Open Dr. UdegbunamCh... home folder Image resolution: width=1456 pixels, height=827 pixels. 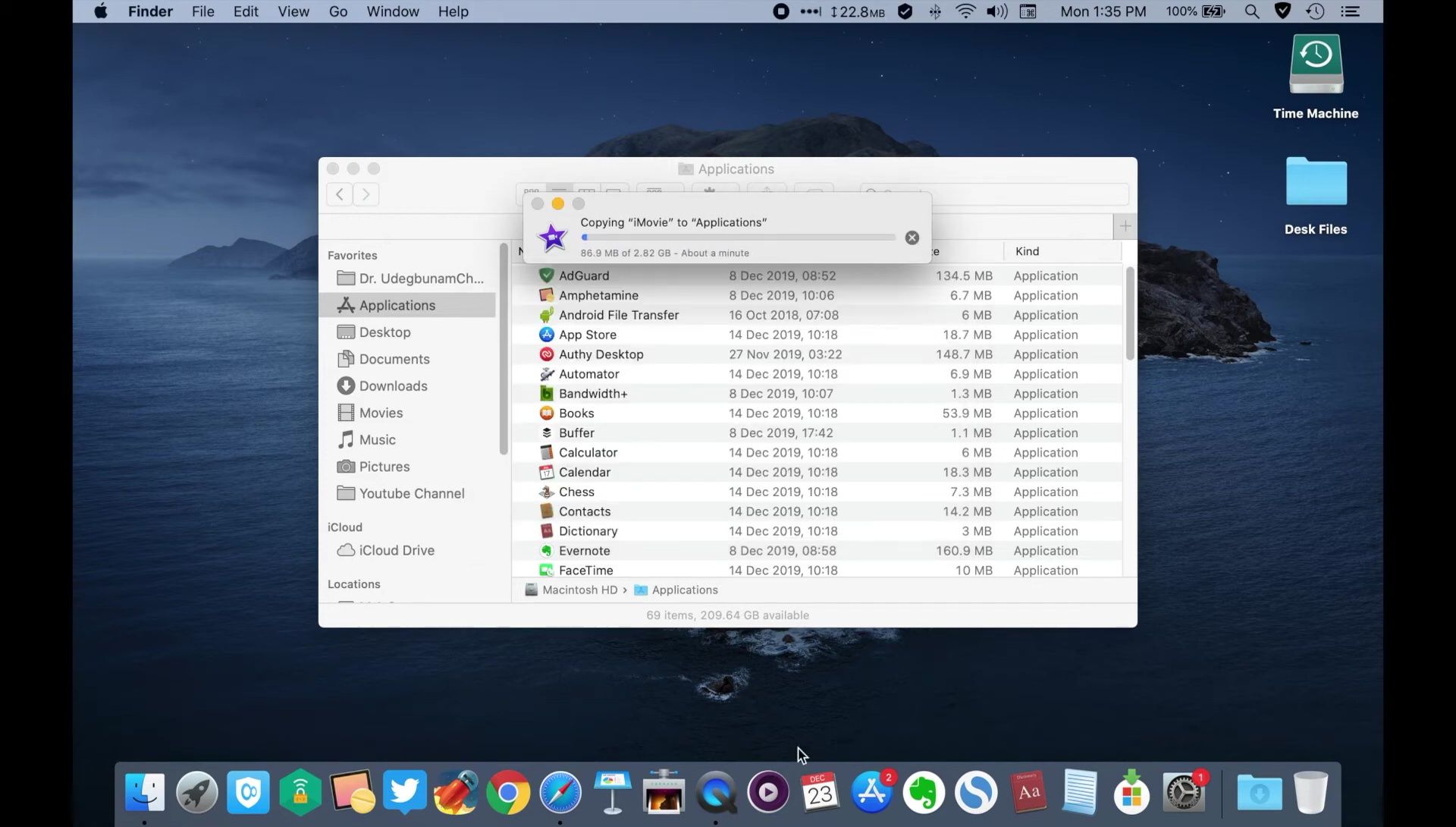(x=407, y=278)
